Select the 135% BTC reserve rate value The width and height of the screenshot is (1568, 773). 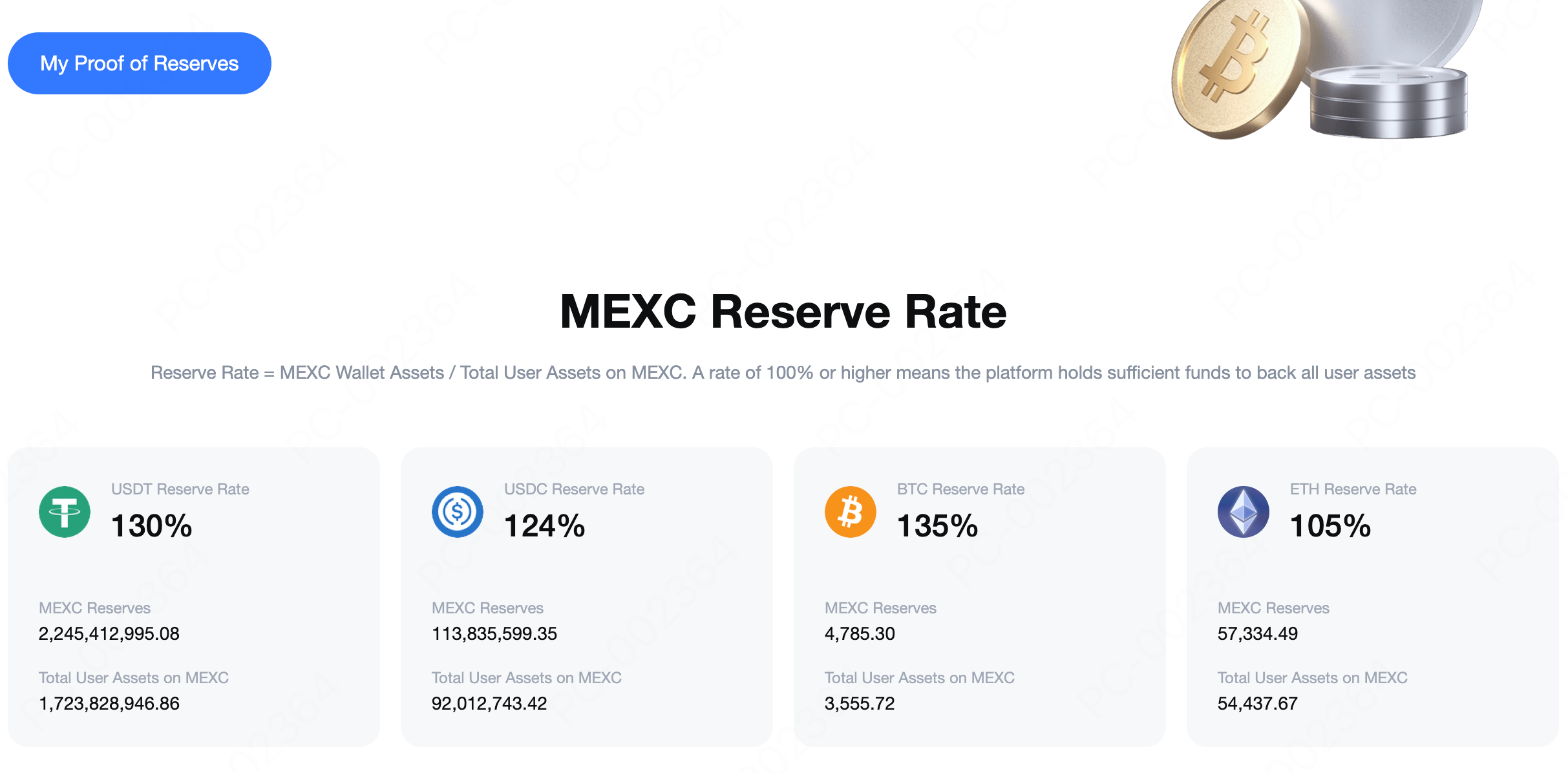coord(938,525)
